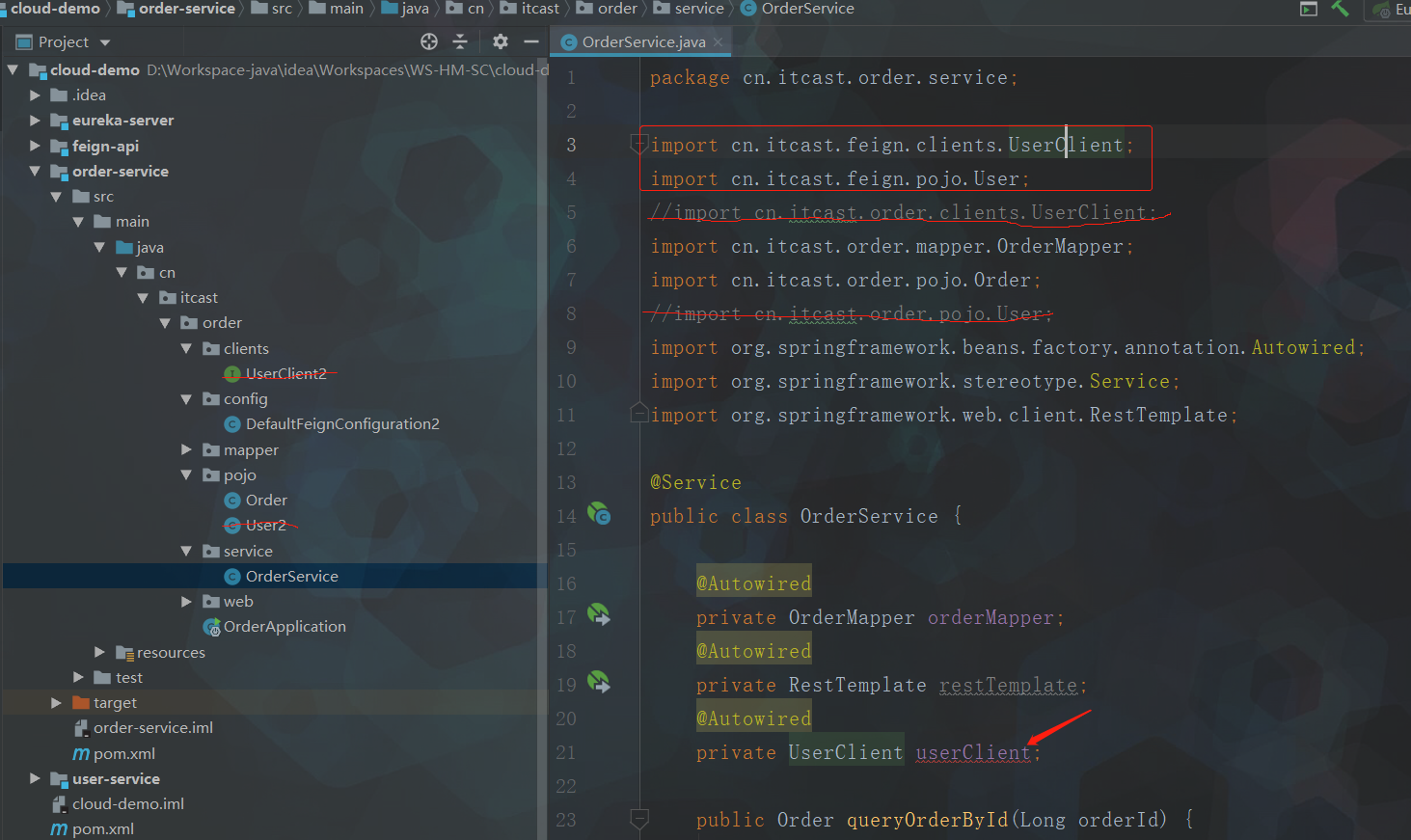This screenshot has width=1411, height=840.
Task: Collapse the config package arrow
Action: pyautogui.click(x=186, y=399)
